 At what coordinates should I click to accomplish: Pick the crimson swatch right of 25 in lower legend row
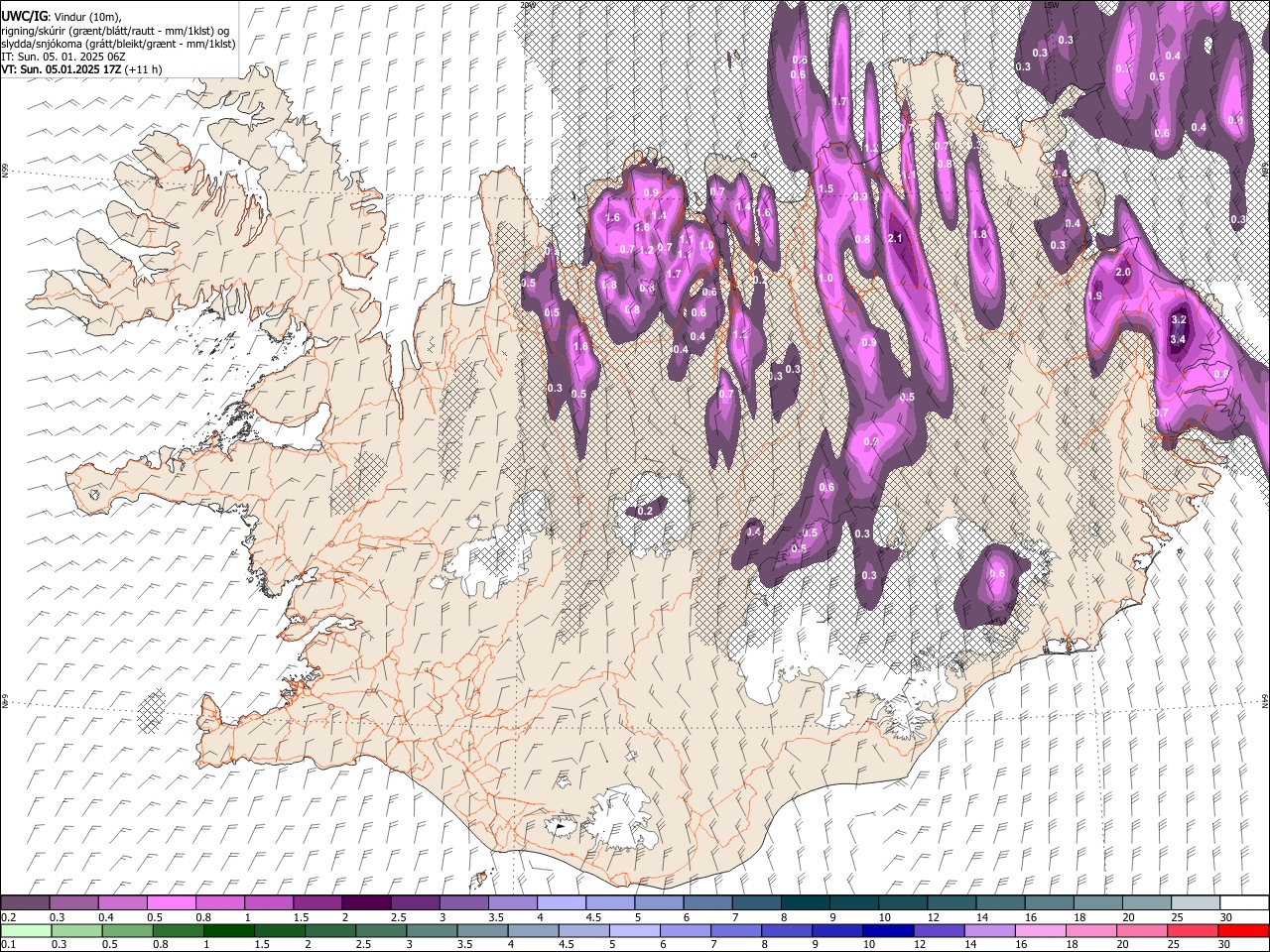tap(1193, 930)
